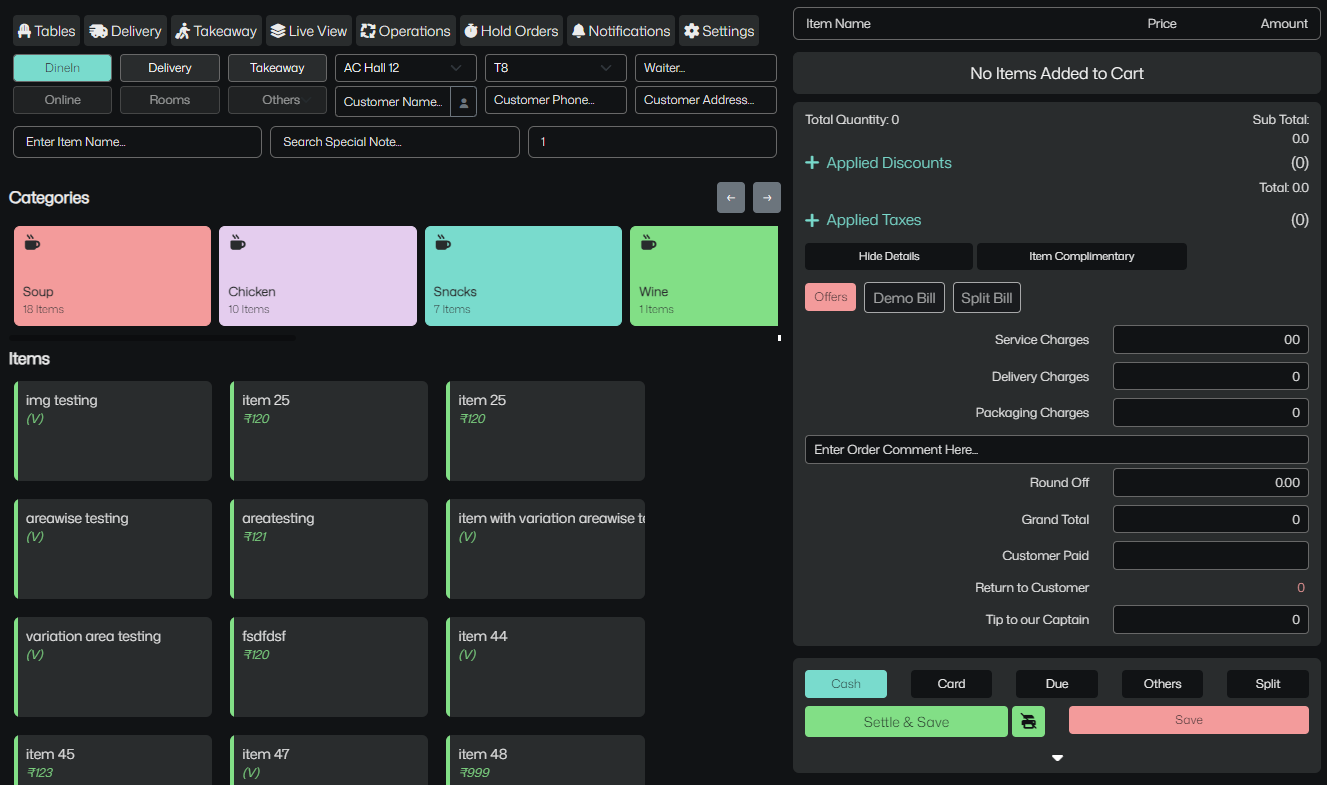Select the pink Soup category tile
Image resolution: width=1327 pixels, height=785 pixels.
pyautogui.click(x=112, y=276)
